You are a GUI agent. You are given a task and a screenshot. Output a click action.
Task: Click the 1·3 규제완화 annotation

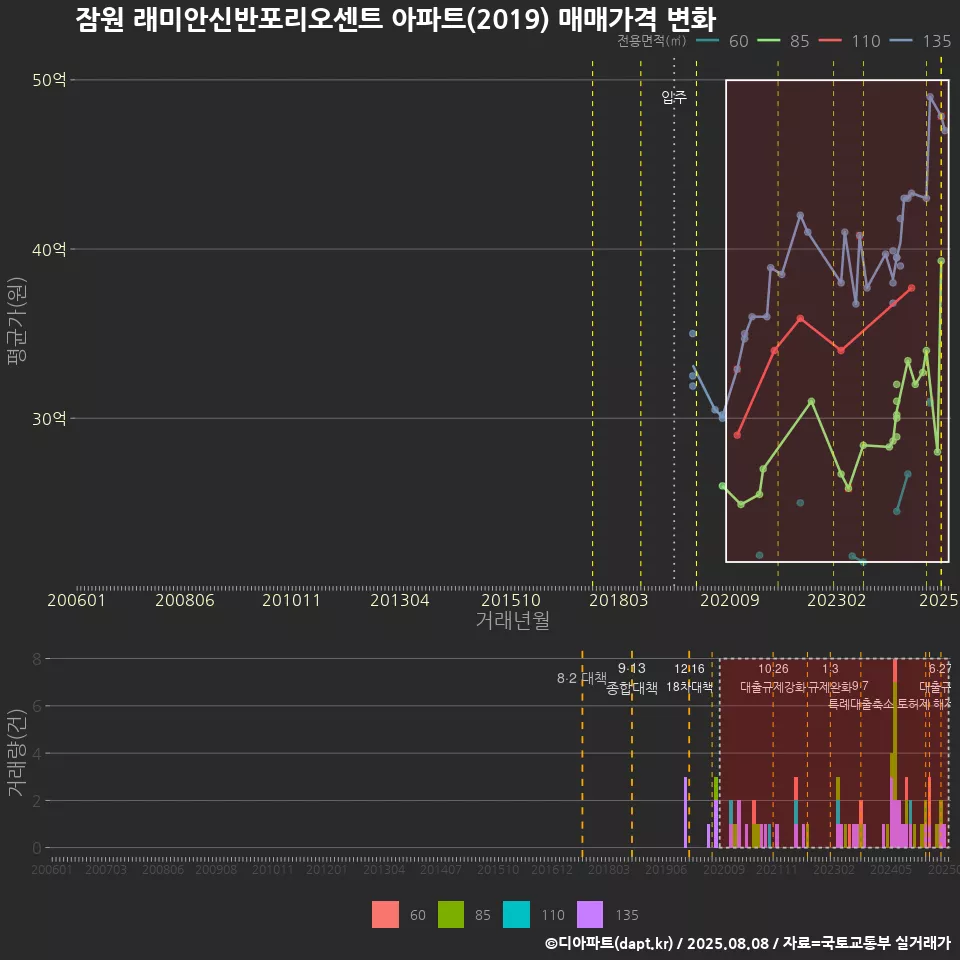tap(830, 678)
